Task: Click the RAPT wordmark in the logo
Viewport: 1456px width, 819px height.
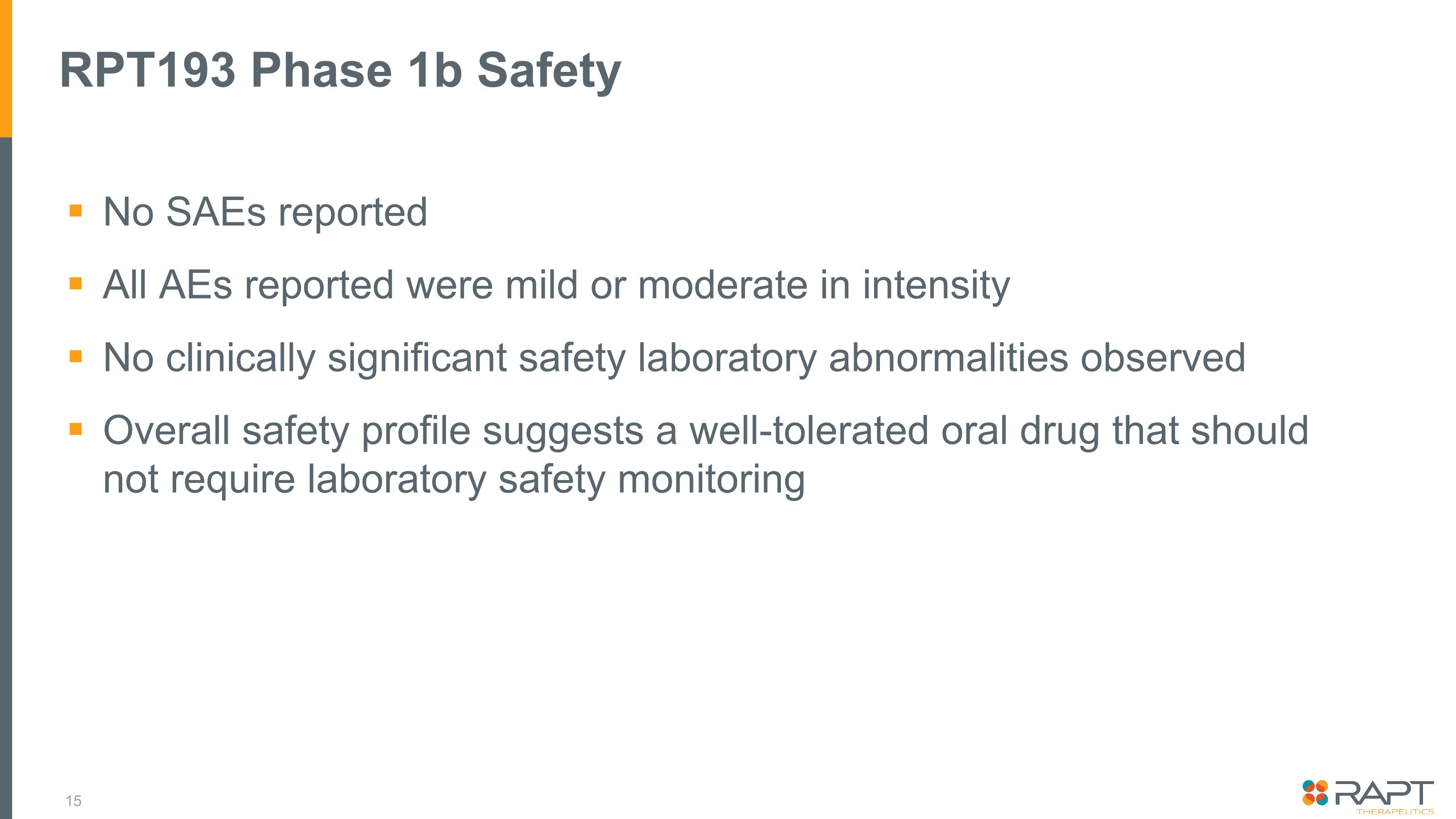Action: 1384,792
